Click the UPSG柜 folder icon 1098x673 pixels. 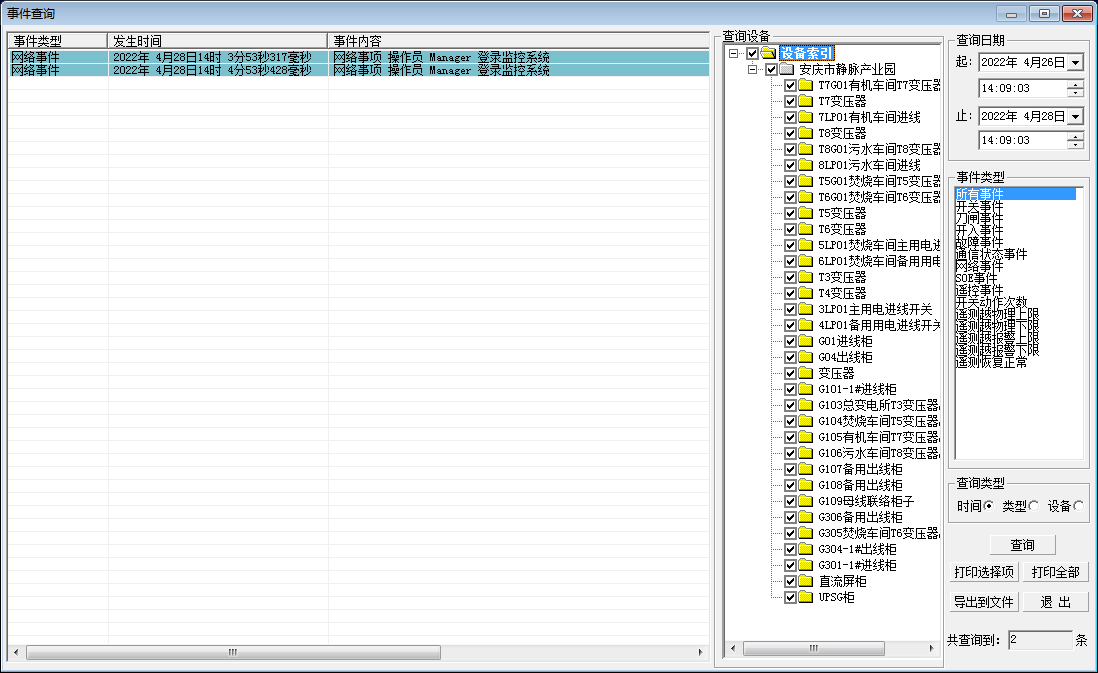click(x=805, y=597)
